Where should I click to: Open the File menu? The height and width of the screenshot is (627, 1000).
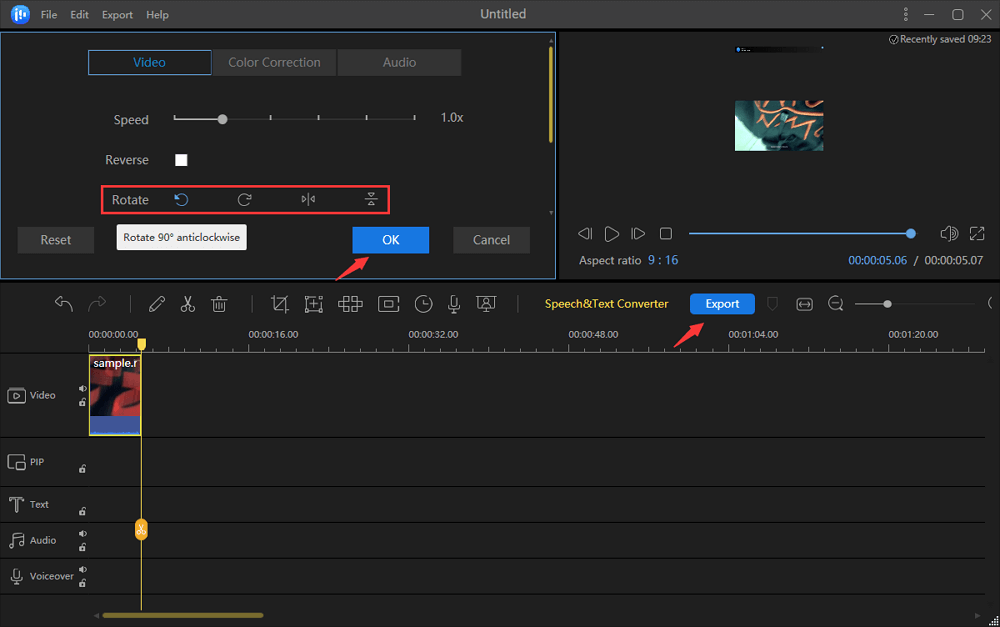pos(49,15)
